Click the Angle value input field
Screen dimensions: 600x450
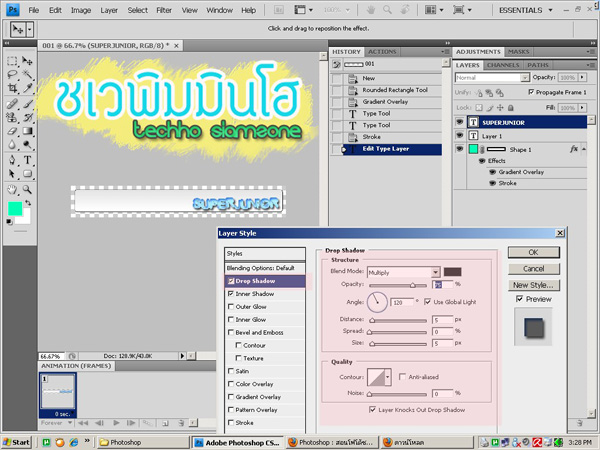point(402,302)
